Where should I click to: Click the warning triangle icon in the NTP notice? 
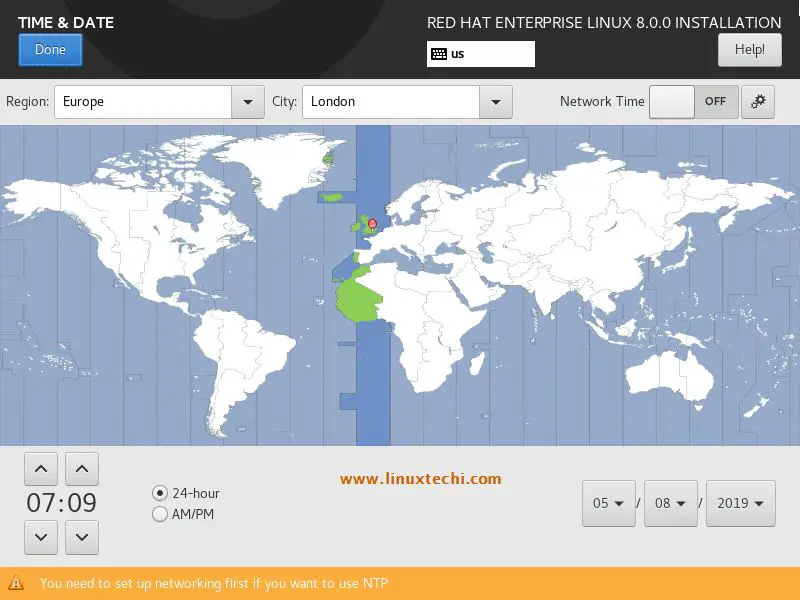[x=16, y=583]
